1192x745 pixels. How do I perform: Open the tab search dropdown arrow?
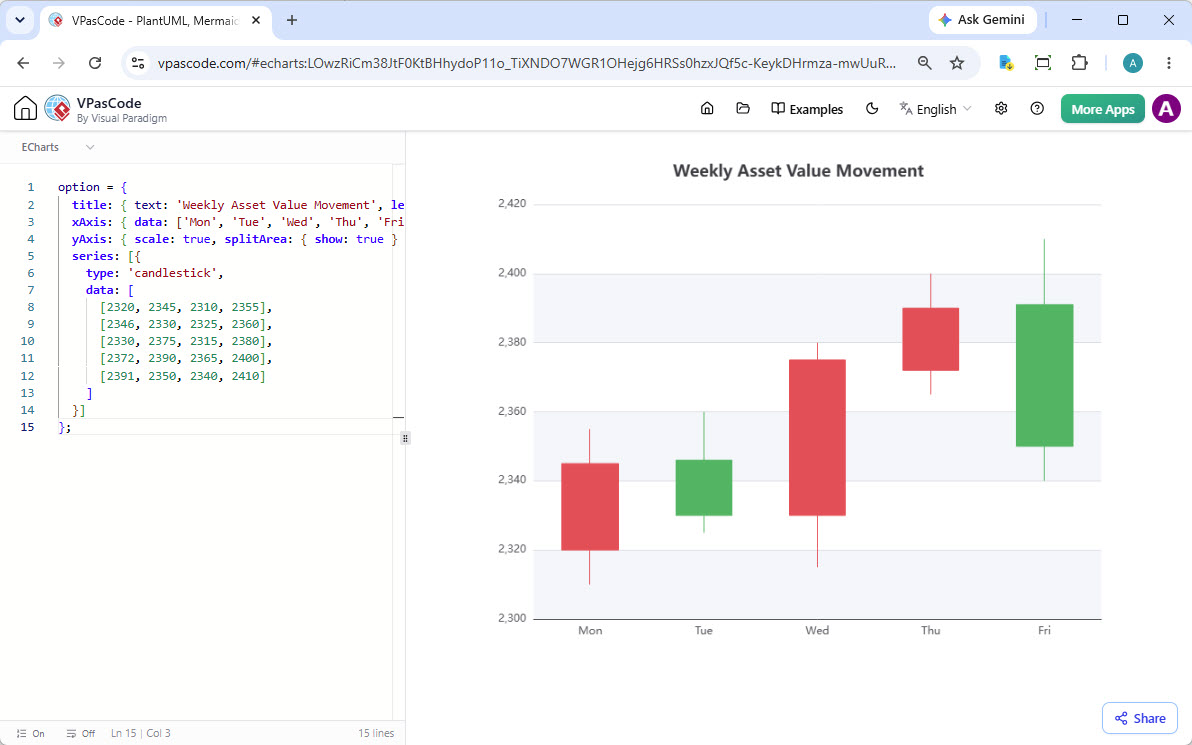[x=20, y=21]
